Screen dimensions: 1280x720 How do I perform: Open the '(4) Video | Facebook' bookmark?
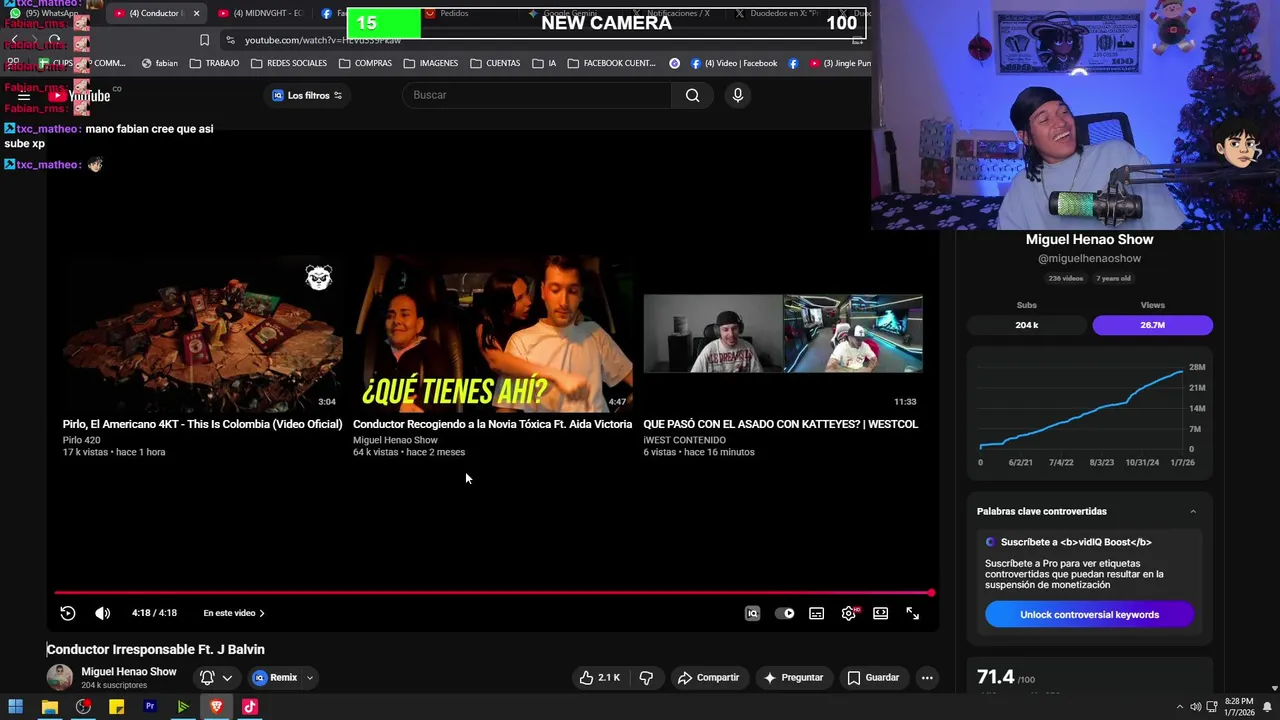point(733,63)
